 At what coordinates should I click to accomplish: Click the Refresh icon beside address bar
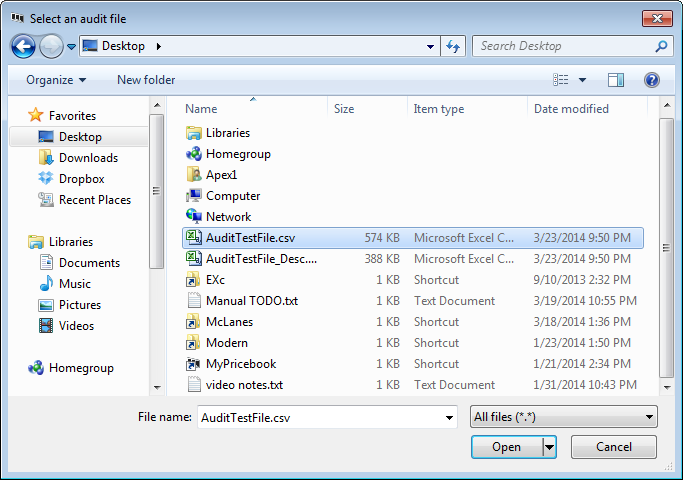pyautogui.click(x=453, y=46)
